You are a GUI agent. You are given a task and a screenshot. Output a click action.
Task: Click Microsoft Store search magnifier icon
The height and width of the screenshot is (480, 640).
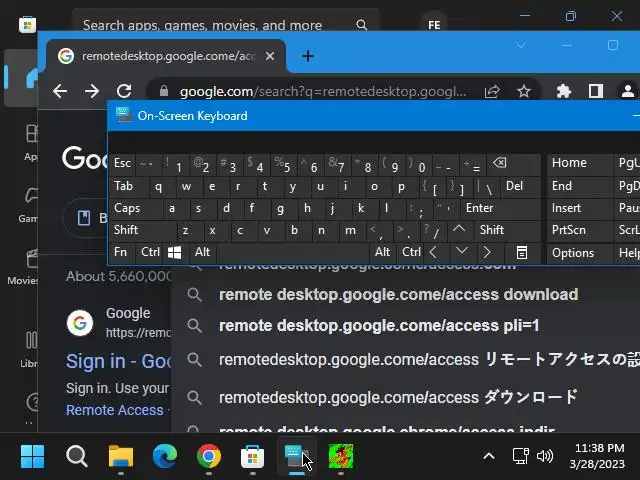pyautogui.click(x=361, y=25)
